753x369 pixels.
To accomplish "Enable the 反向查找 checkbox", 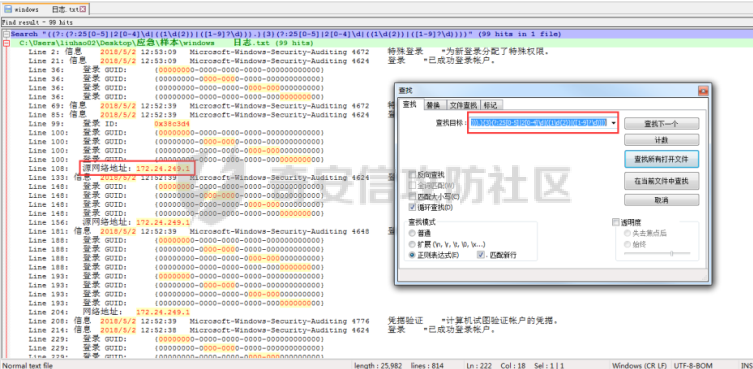I will [412, 174].
